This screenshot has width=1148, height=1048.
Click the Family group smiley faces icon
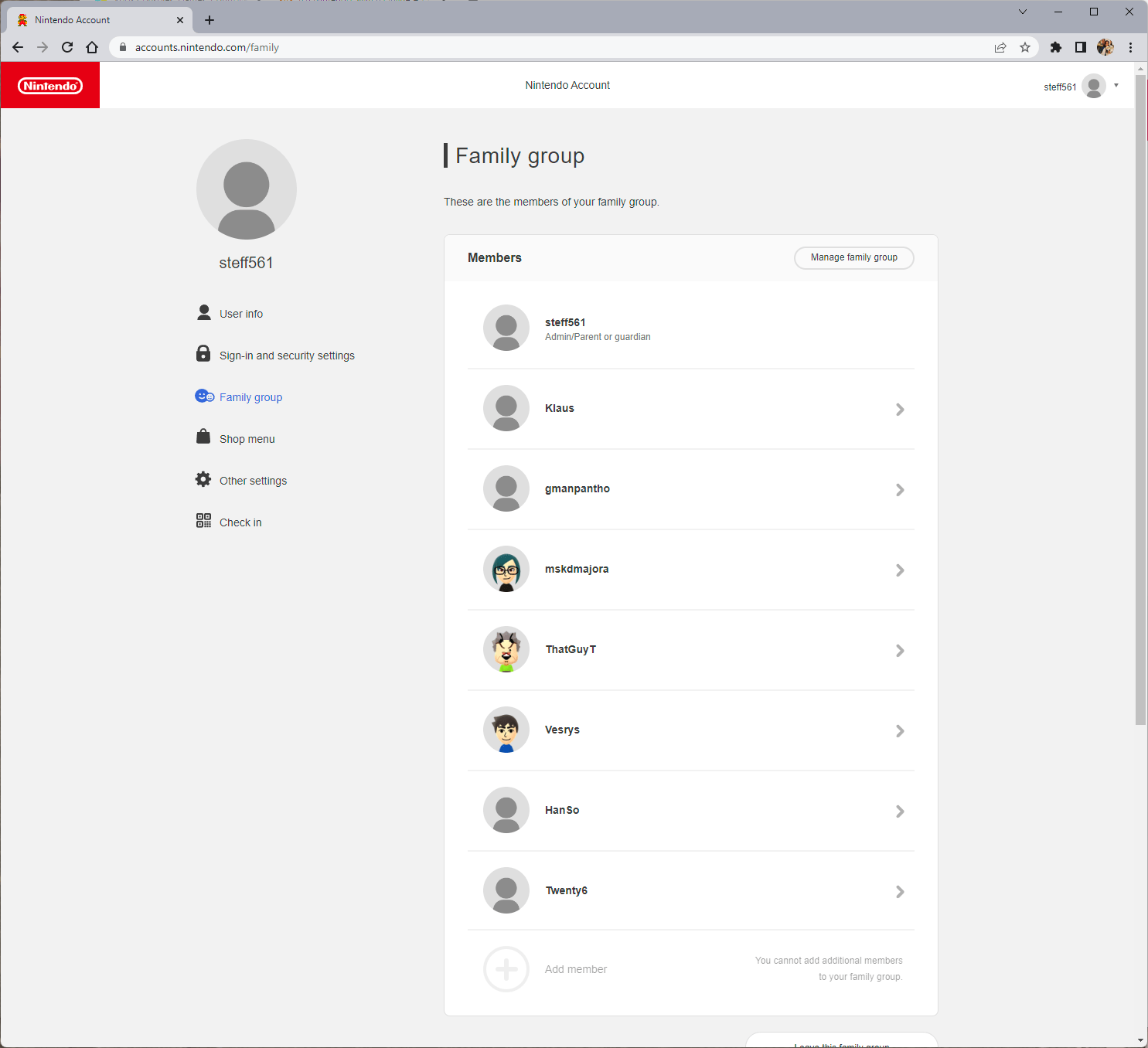[205, 396]
